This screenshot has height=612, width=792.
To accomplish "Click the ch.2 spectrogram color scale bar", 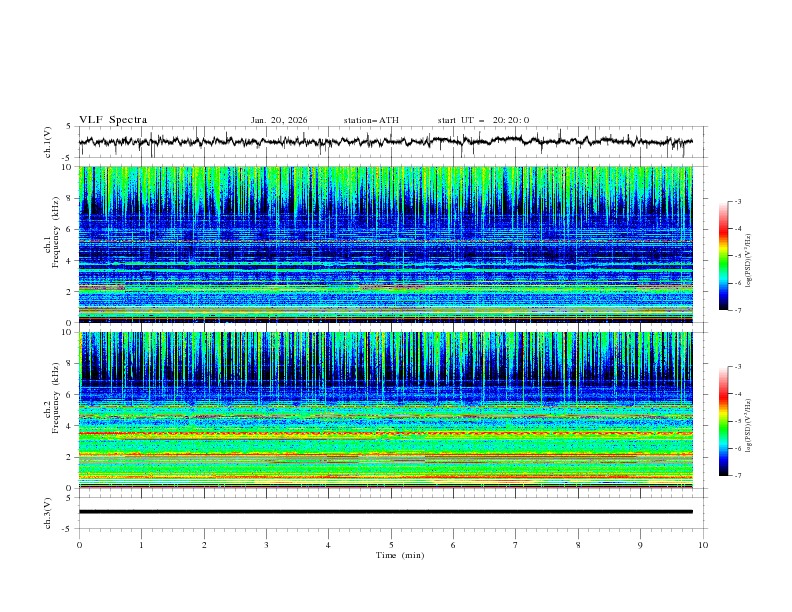I will tap(723, 421).
